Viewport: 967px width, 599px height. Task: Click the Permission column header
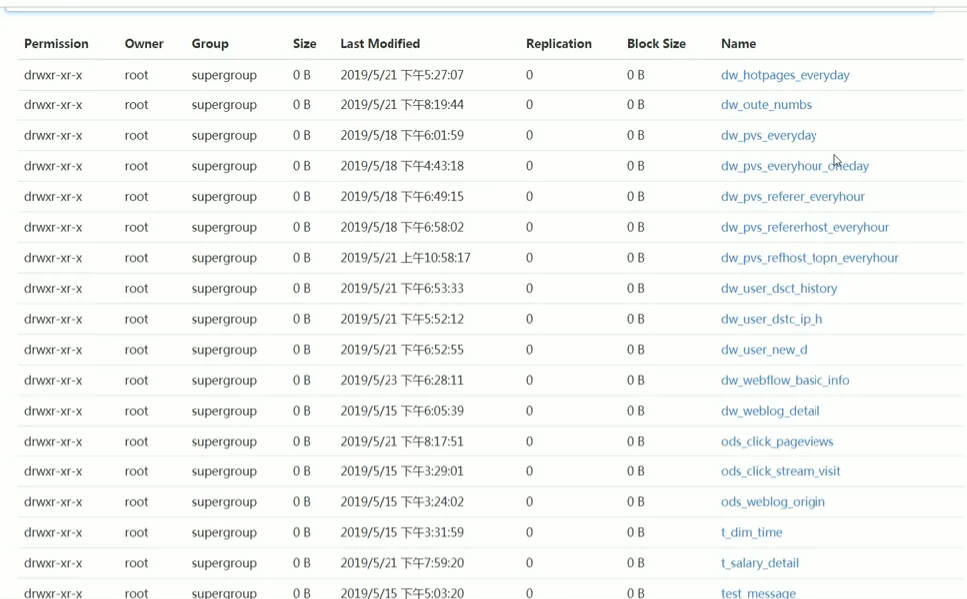click(56, 44)
